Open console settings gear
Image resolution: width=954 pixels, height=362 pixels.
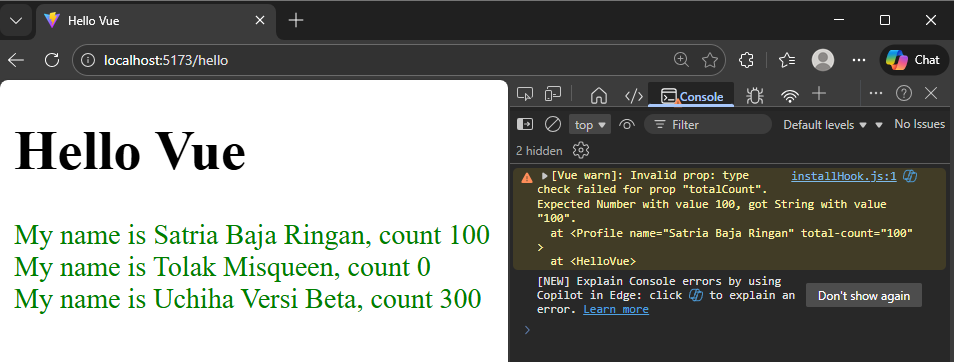coord(581,150)
